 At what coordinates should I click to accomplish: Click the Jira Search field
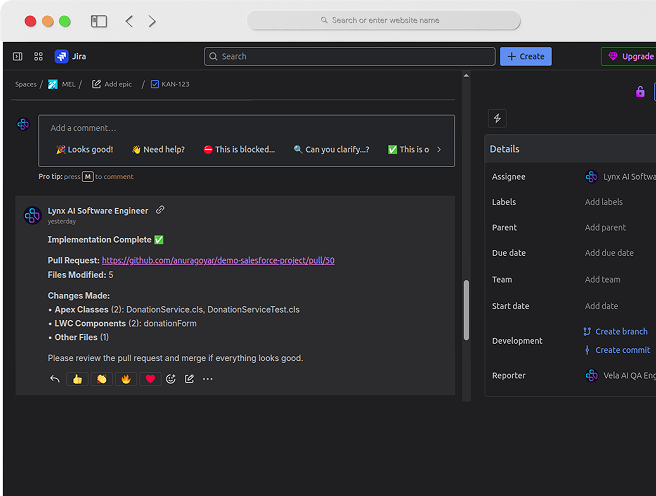tap(350, 56)
